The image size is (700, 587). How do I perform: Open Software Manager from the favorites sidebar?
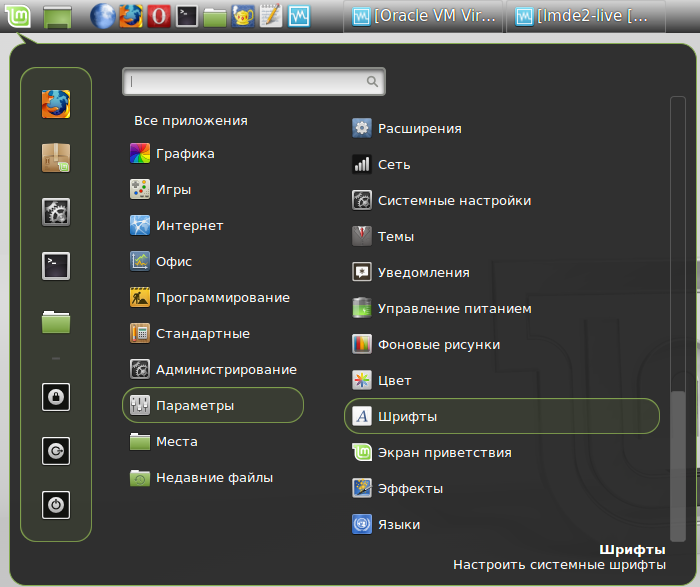point(56,158)
